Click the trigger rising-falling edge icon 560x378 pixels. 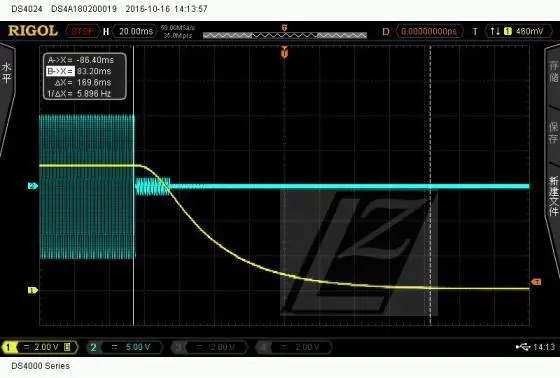(494, 31)
